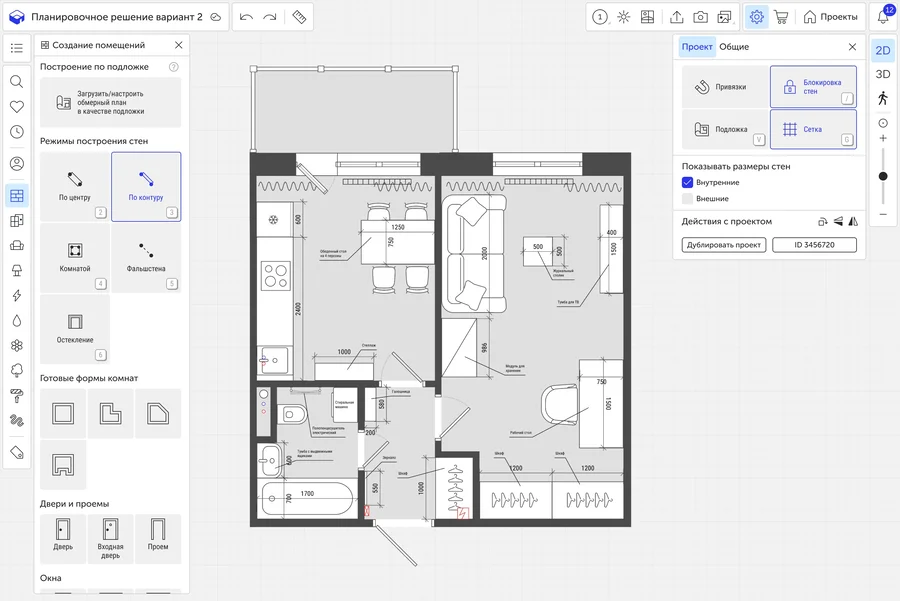
Task: Select the ruler measurement tool
Action: pyautogui.click(x=299, y=17)
